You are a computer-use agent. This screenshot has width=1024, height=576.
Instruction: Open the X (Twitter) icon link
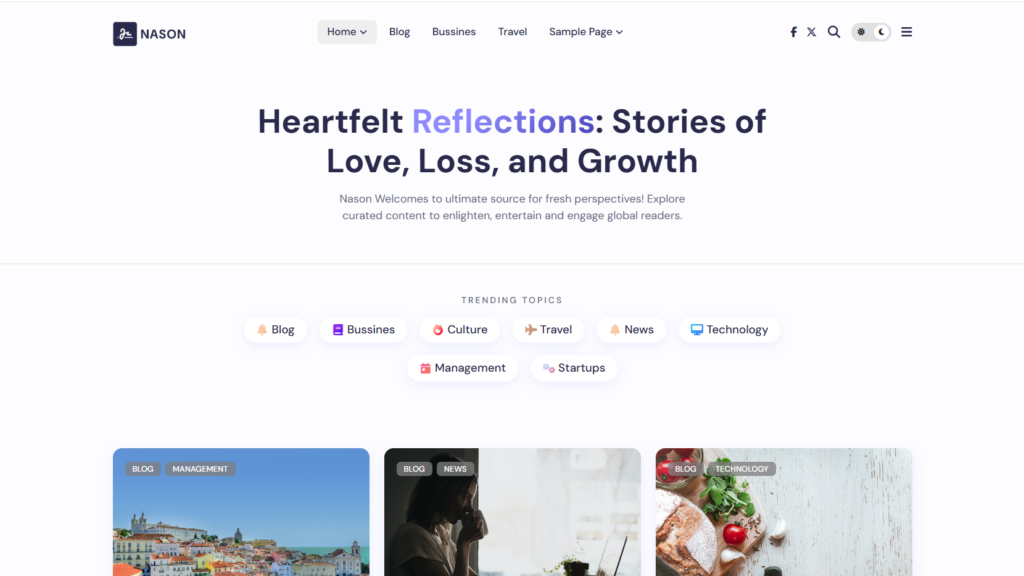[811, 32]
